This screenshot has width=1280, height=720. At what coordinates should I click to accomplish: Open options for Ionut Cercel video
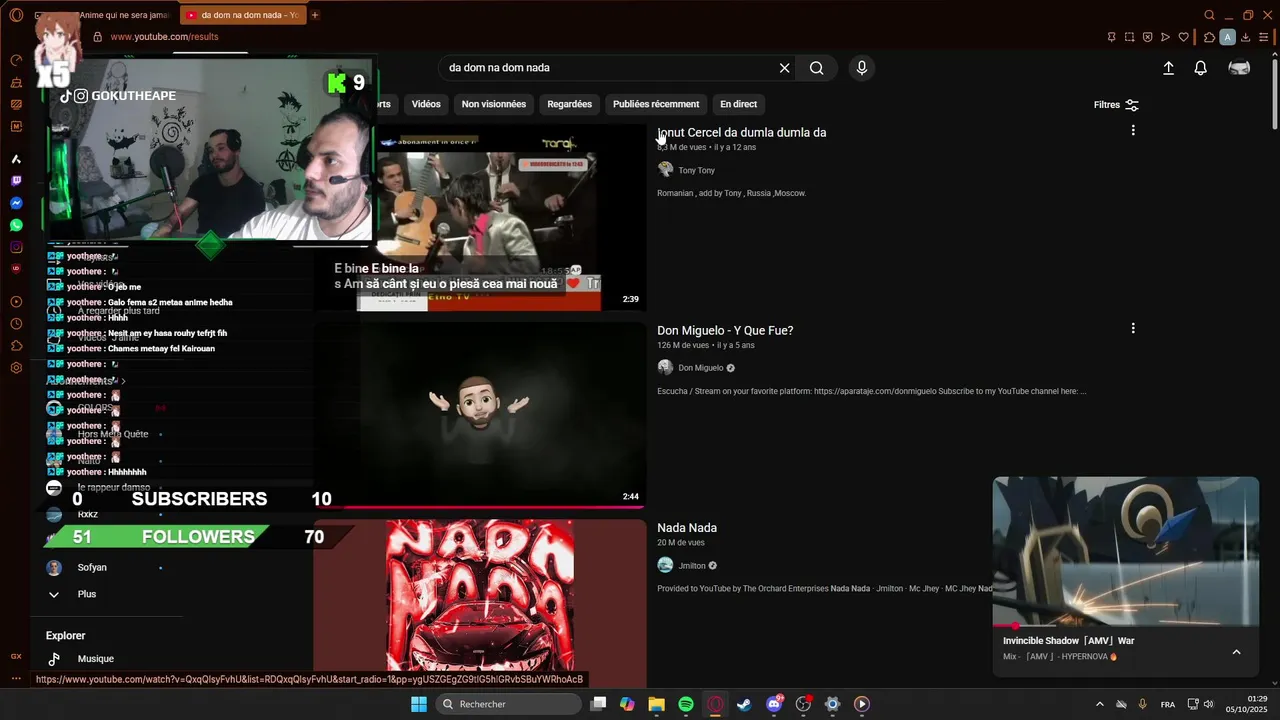(x=1133, y=130)
